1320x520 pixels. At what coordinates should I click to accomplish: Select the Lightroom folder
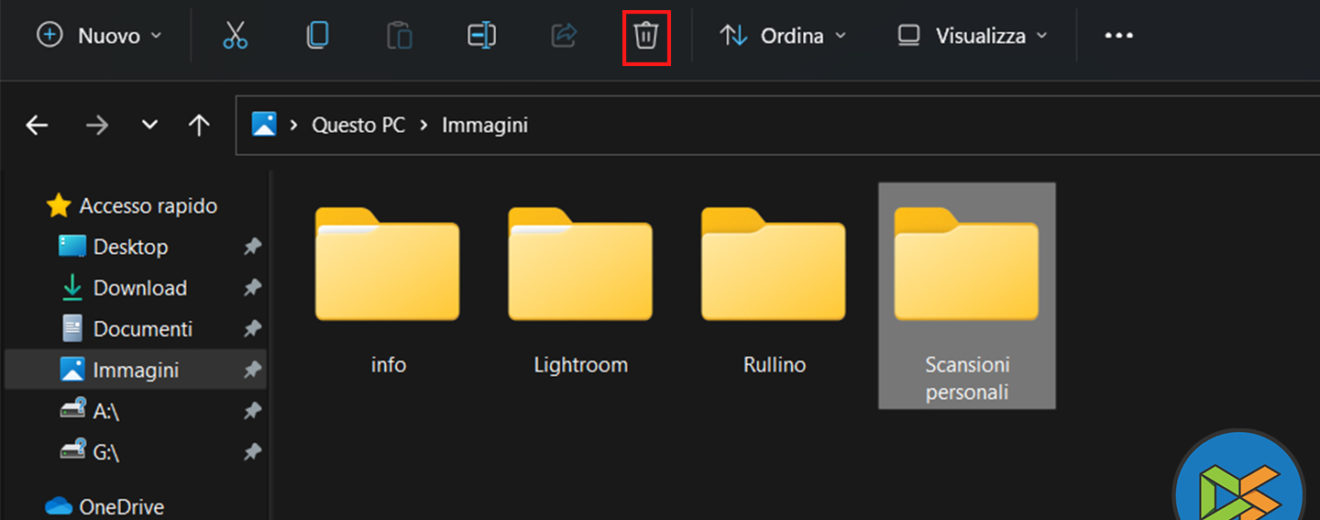[x=581, y=292]
